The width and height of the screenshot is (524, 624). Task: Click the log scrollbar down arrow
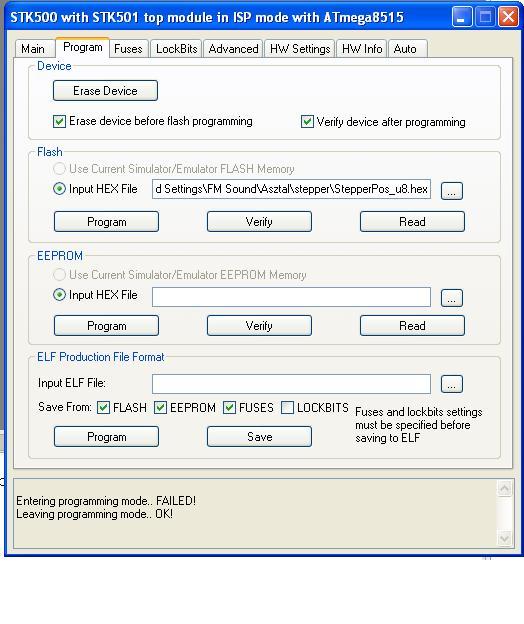[505, 538]
